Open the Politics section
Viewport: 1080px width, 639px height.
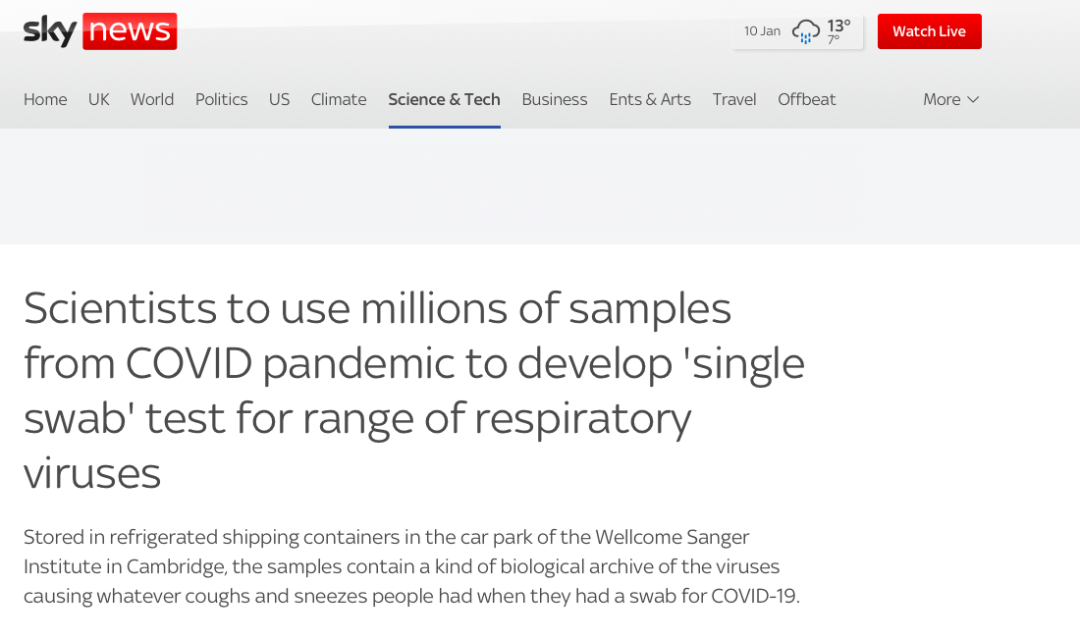(x=221, y=100)
